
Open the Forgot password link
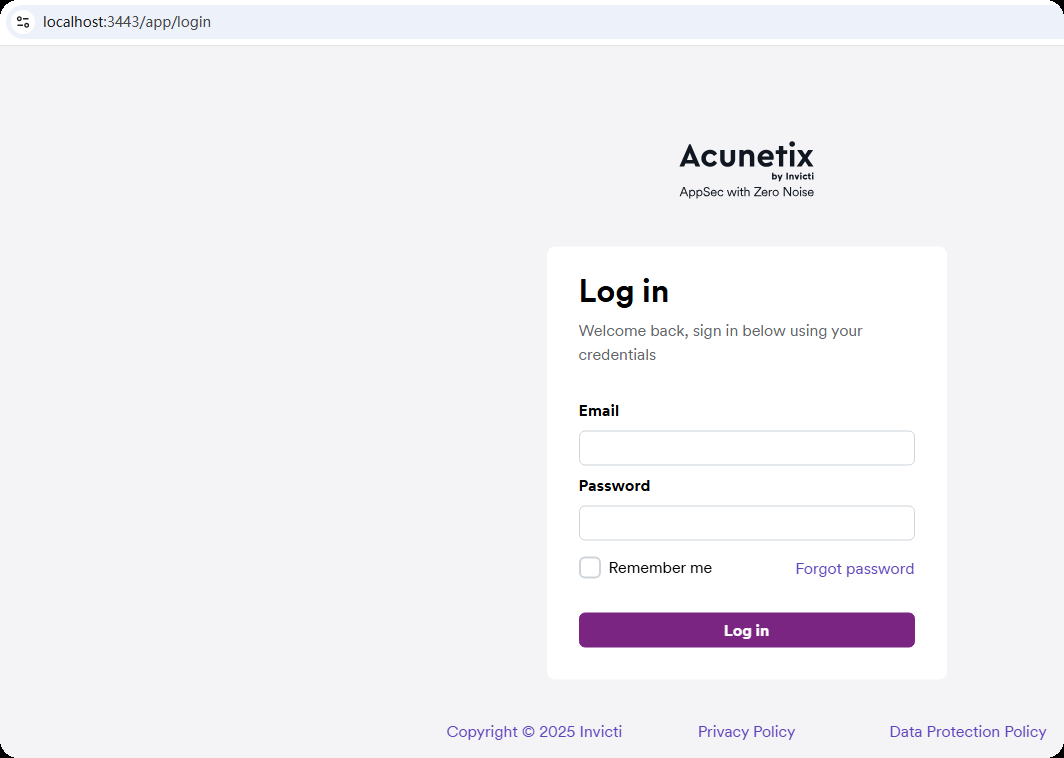pyautogui.click(x=854, y=569)
